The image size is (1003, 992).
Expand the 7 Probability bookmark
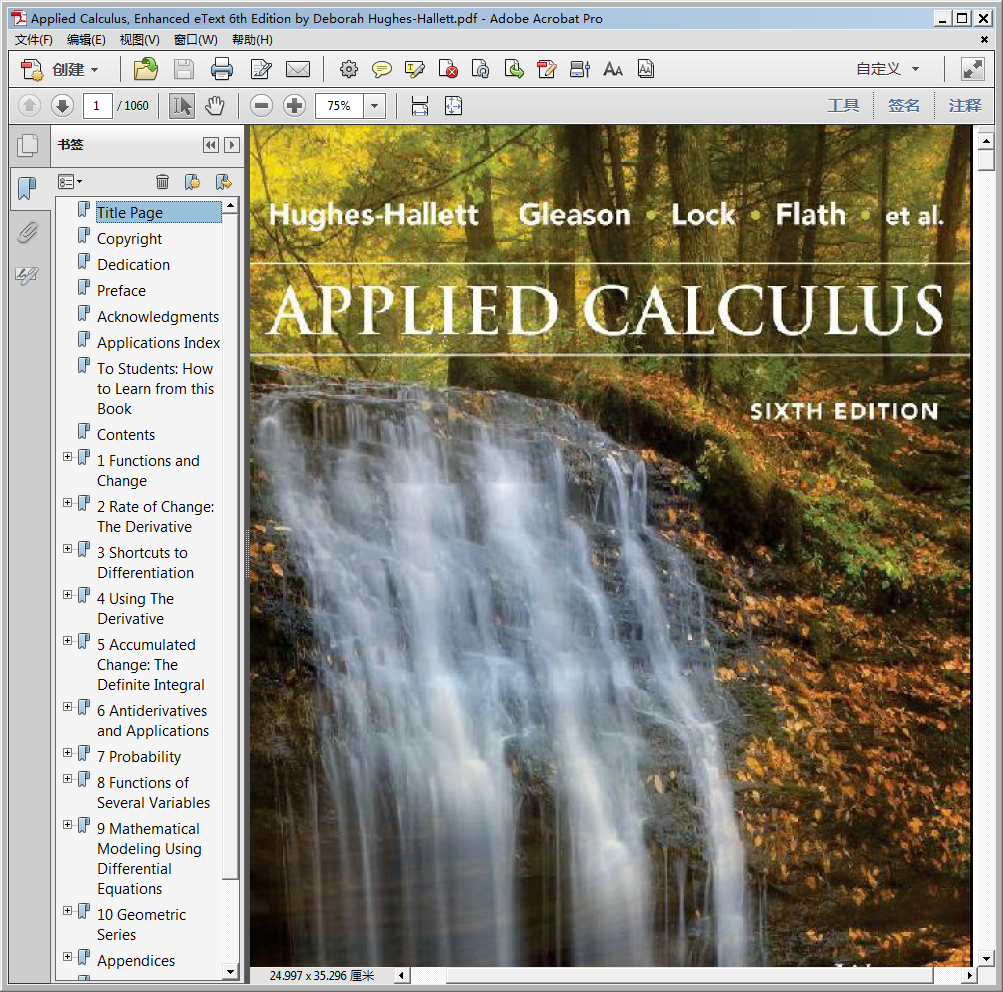coord(67,753)
